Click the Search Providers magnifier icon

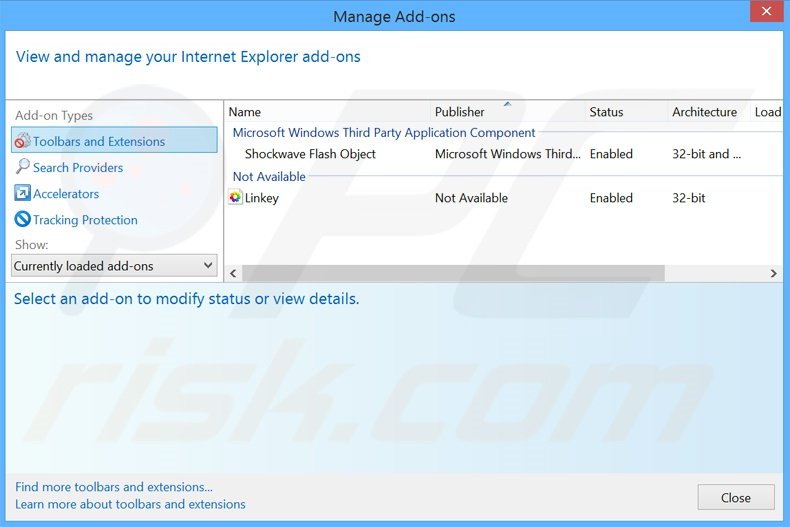coord(22,167)
